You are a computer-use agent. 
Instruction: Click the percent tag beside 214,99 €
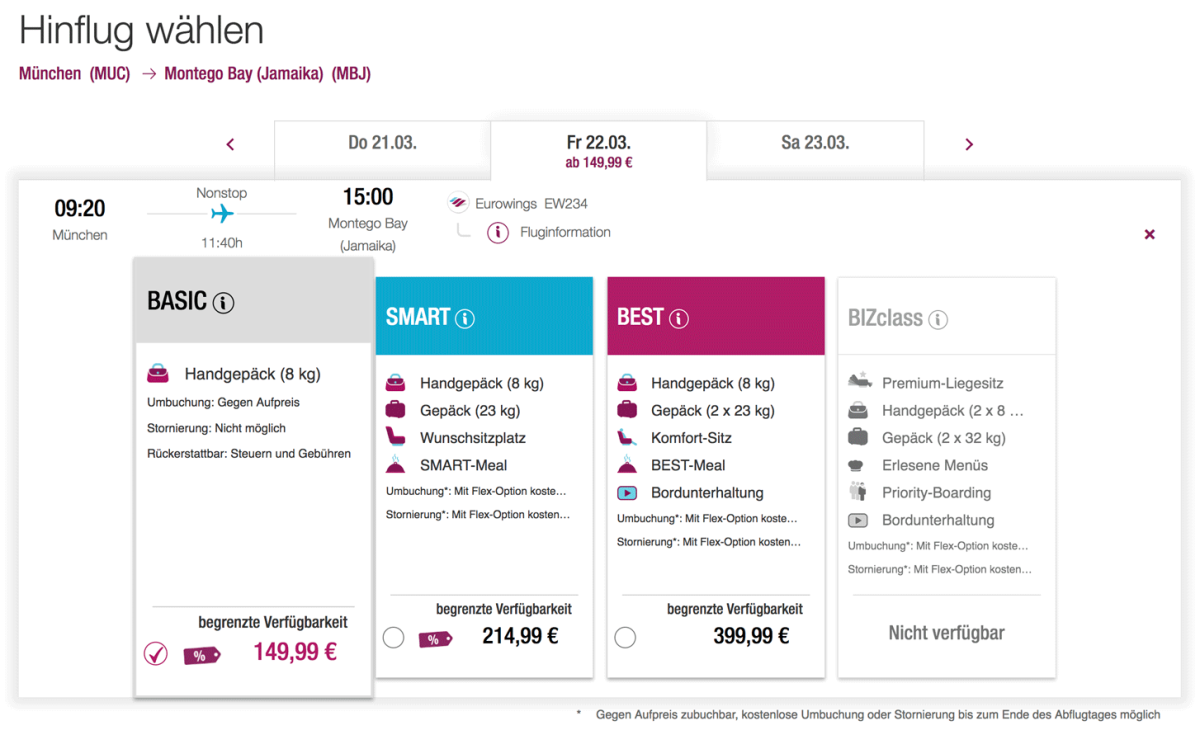point(435,639)
